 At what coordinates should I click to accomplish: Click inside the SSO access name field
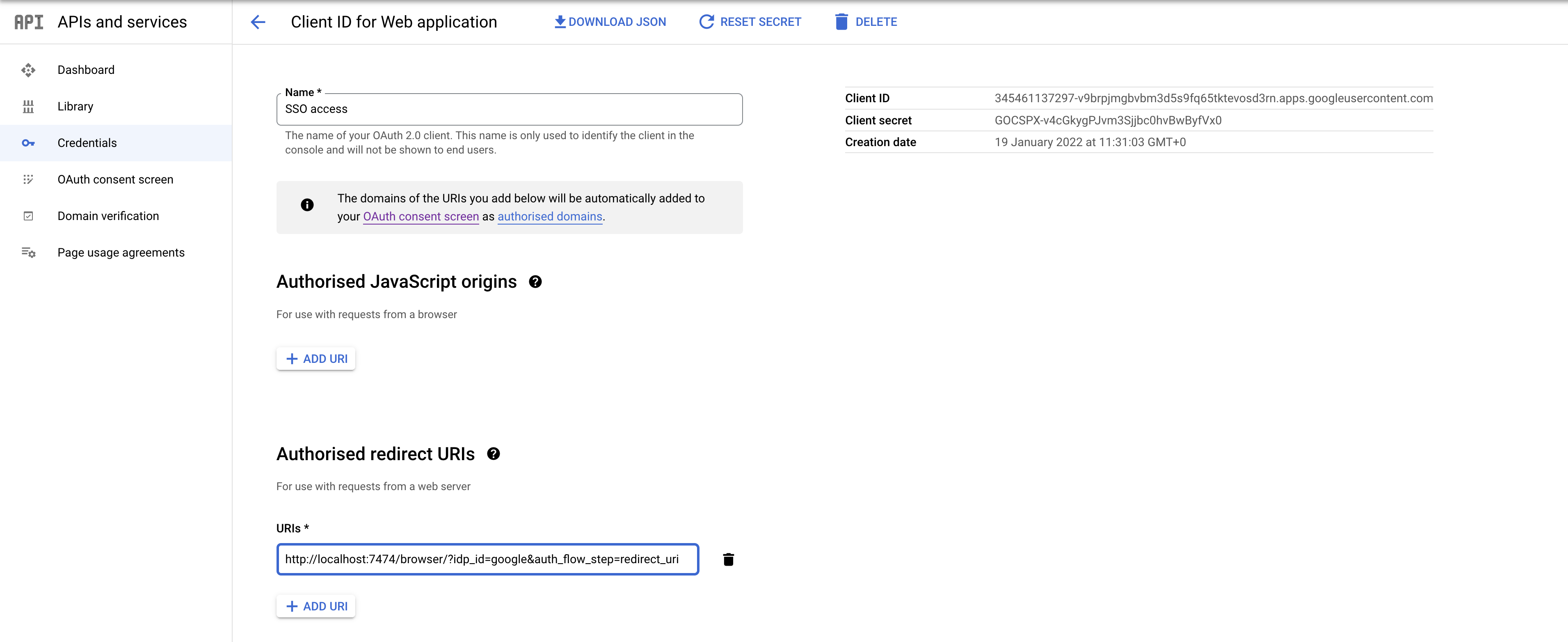coord(509,110)
